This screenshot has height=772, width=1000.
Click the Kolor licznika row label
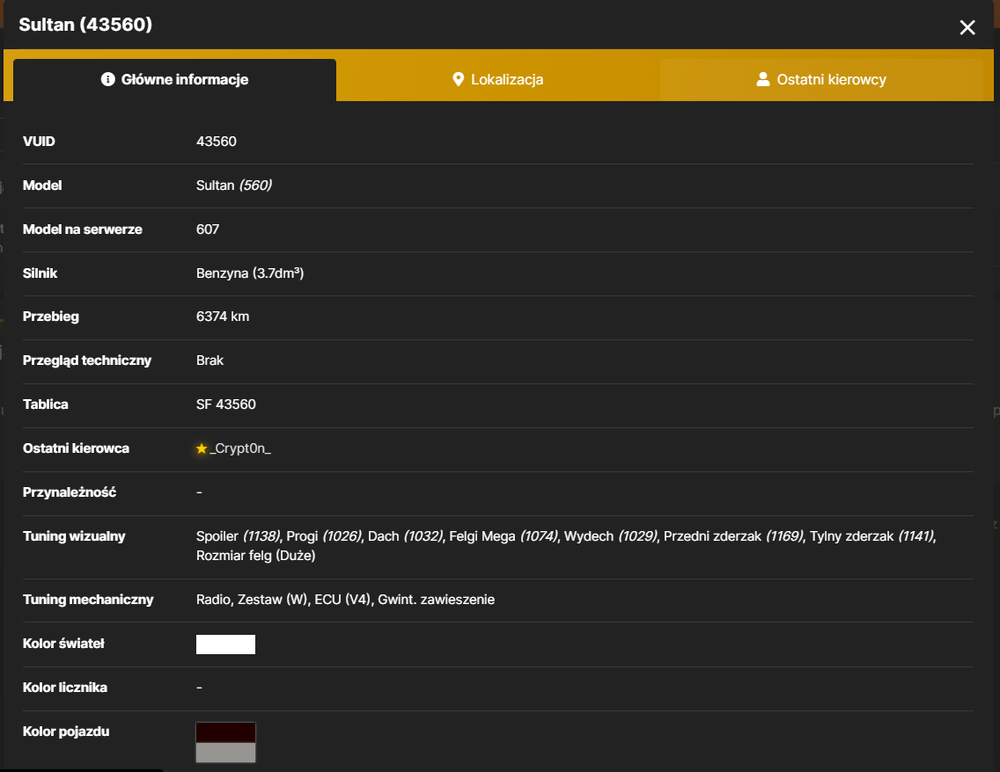pyautogui.click(x=65, y=688)
